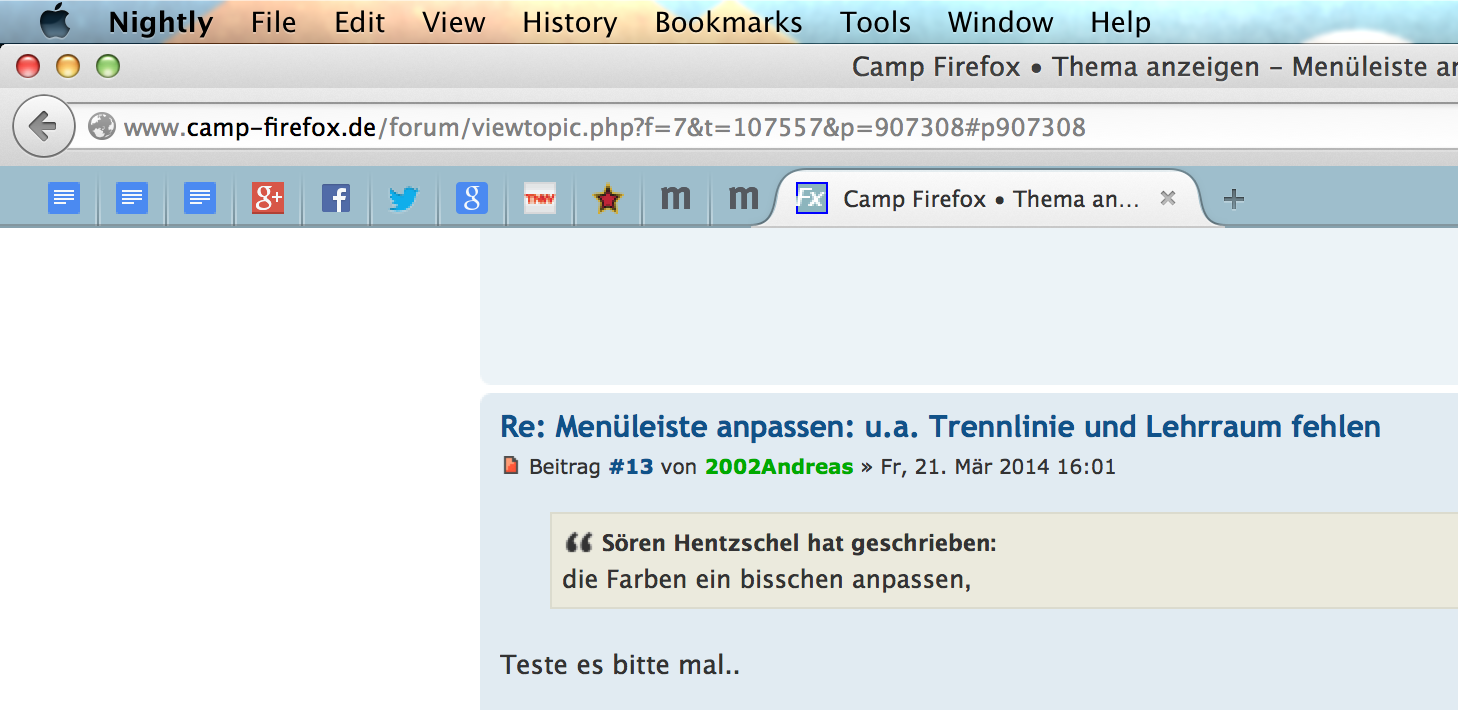
Task: Switch to the Google+ pinned tab
Action: [268, 199]
